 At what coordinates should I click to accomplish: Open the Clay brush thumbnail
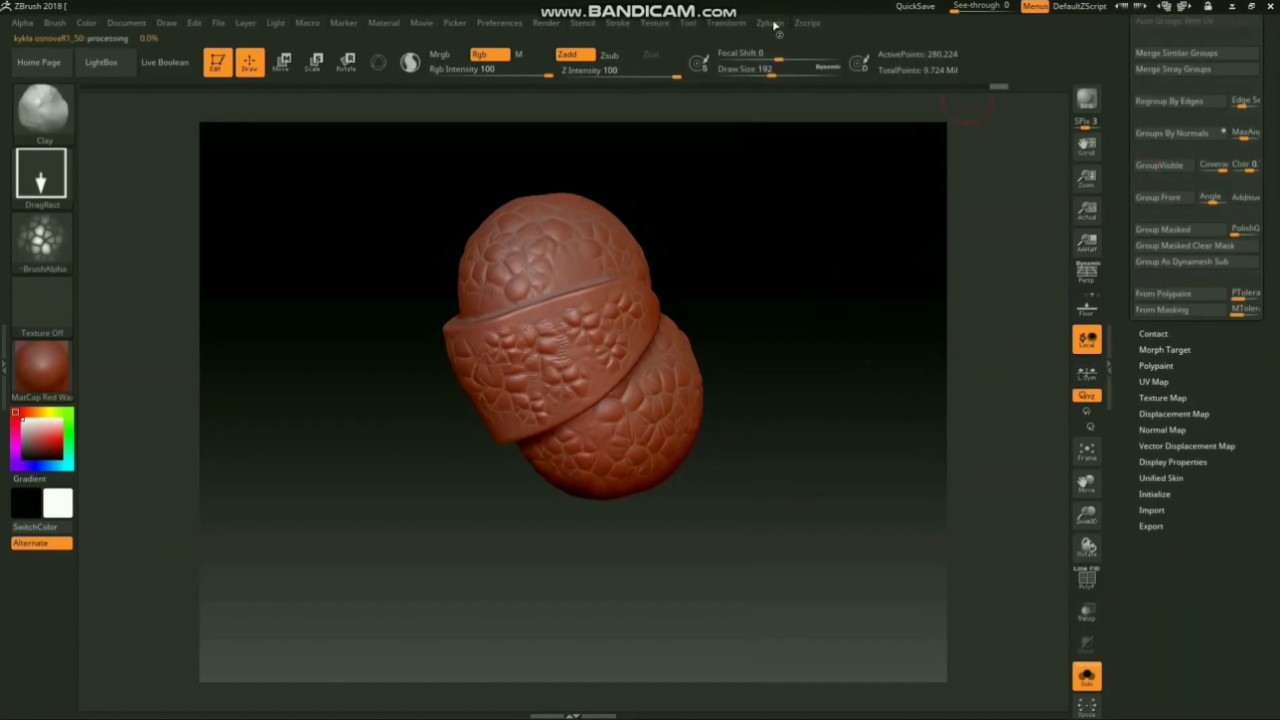[x=42, y=111]
